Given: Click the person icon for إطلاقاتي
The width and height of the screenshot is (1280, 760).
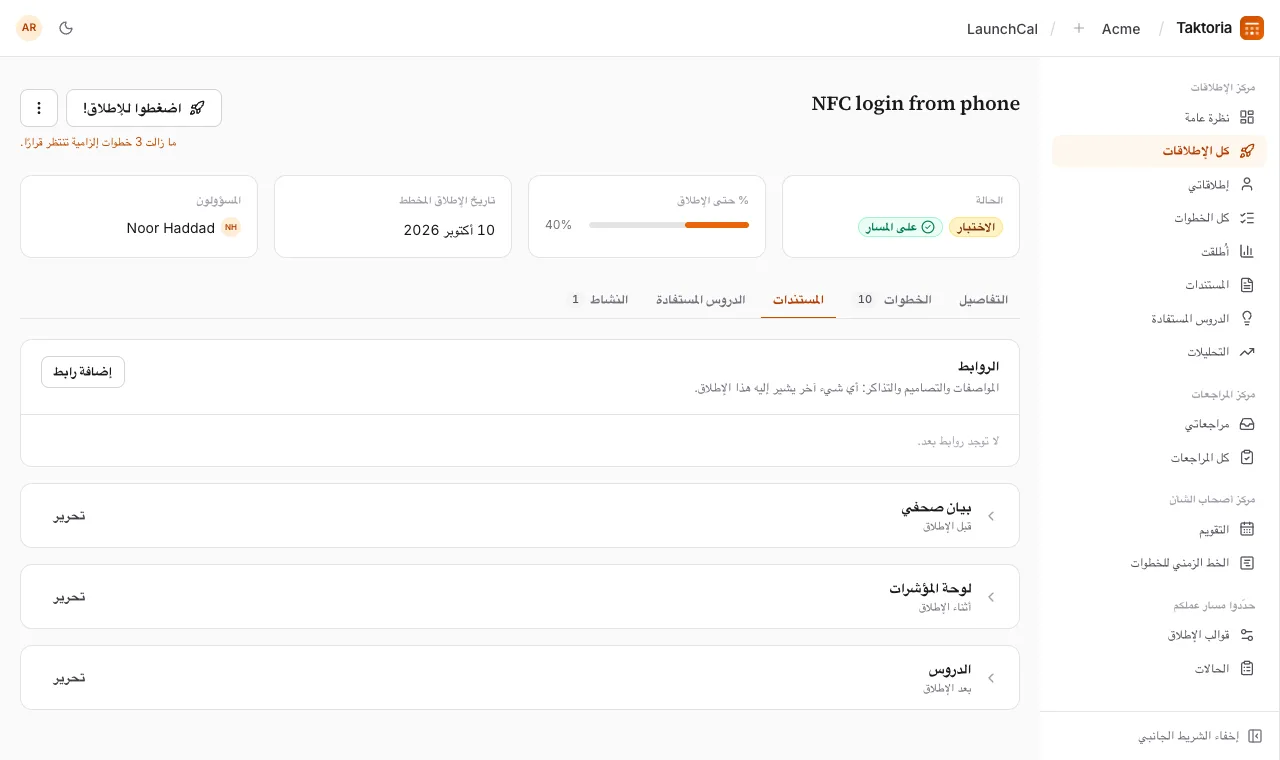Looking at the screenshot, I should point(1247,184).
